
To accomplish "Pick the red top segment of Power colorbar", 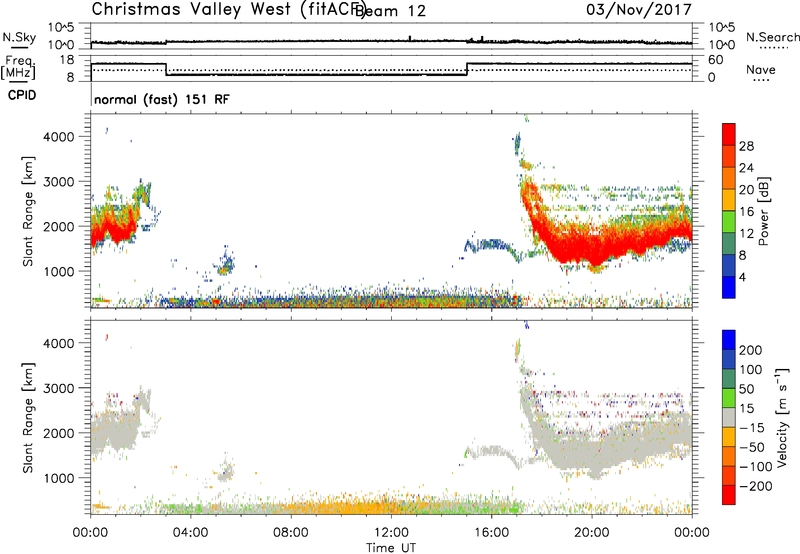I will click(729, 134).
